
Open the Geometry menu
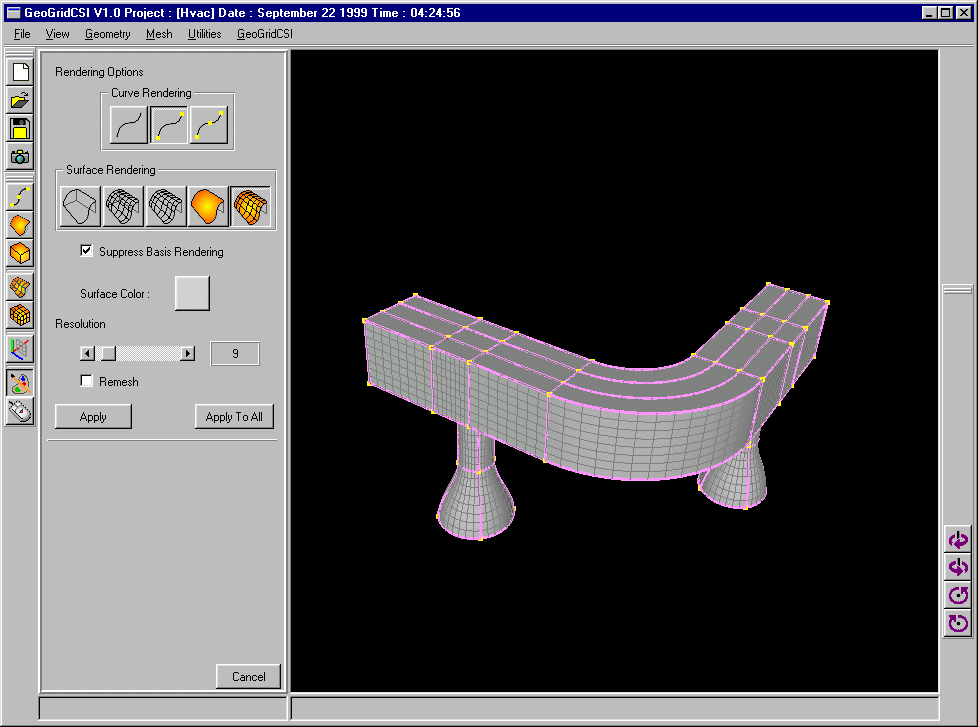107,34
